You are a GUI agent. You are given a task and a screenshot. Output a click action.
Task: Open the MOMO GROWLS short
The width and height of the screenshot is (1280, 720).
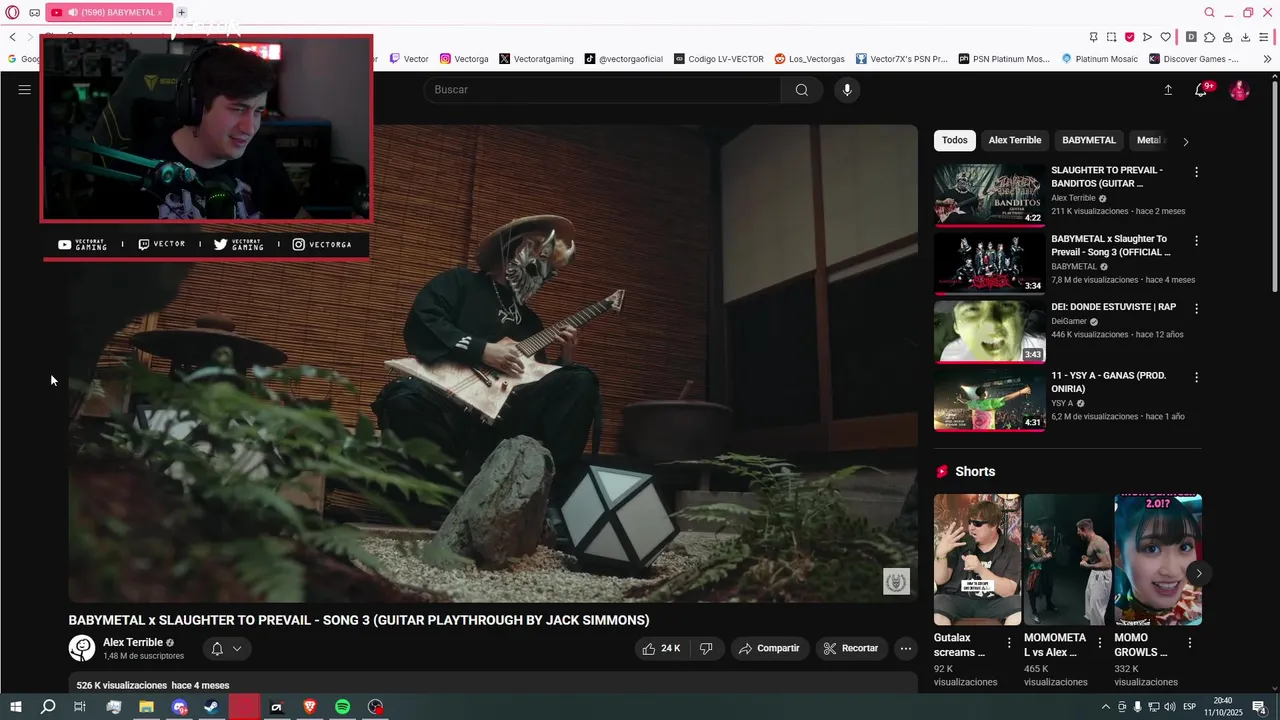[x=1158, y=560]
